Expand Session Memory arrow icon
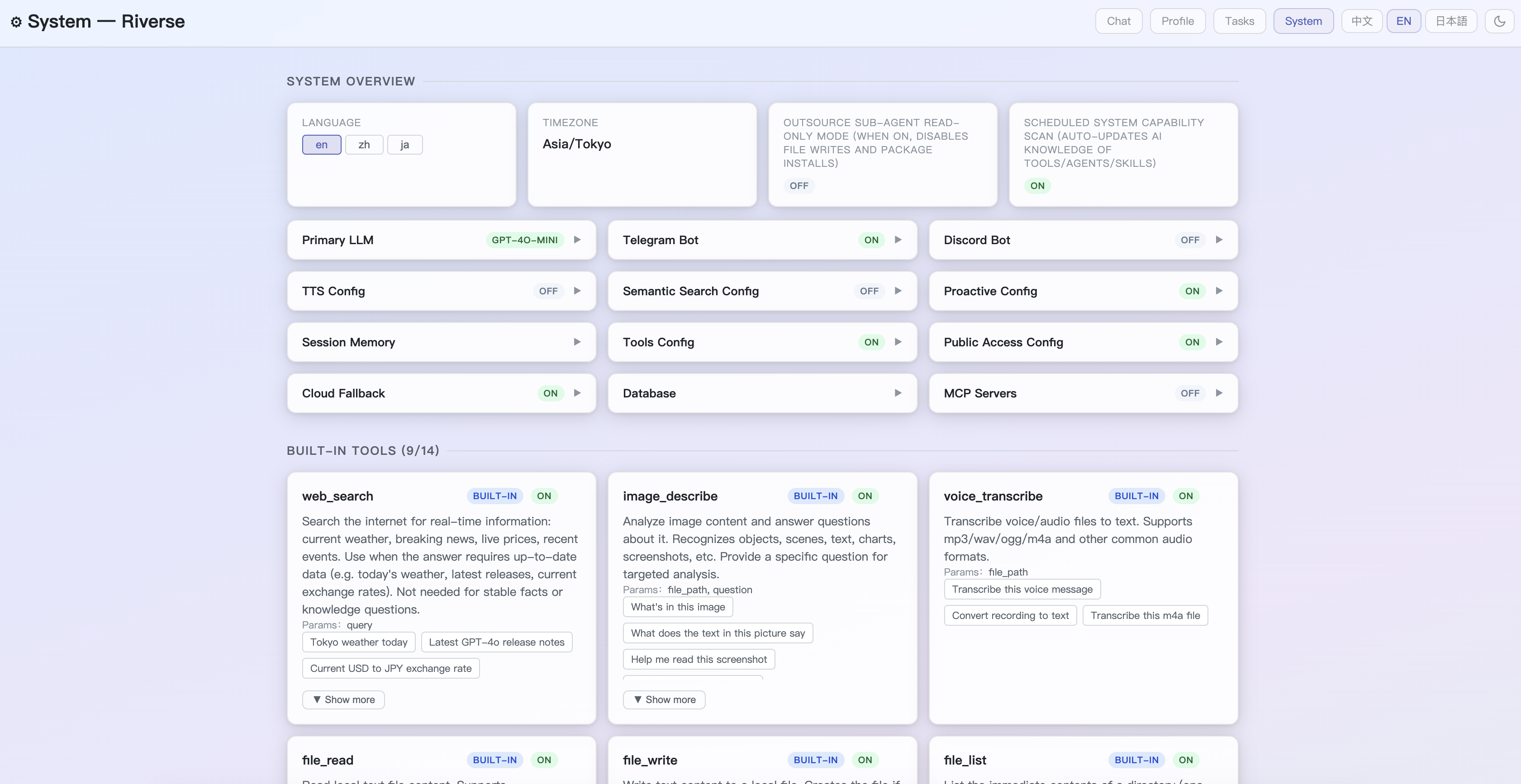This screenshot has width=1521, height=784. (x=577, y=341)
